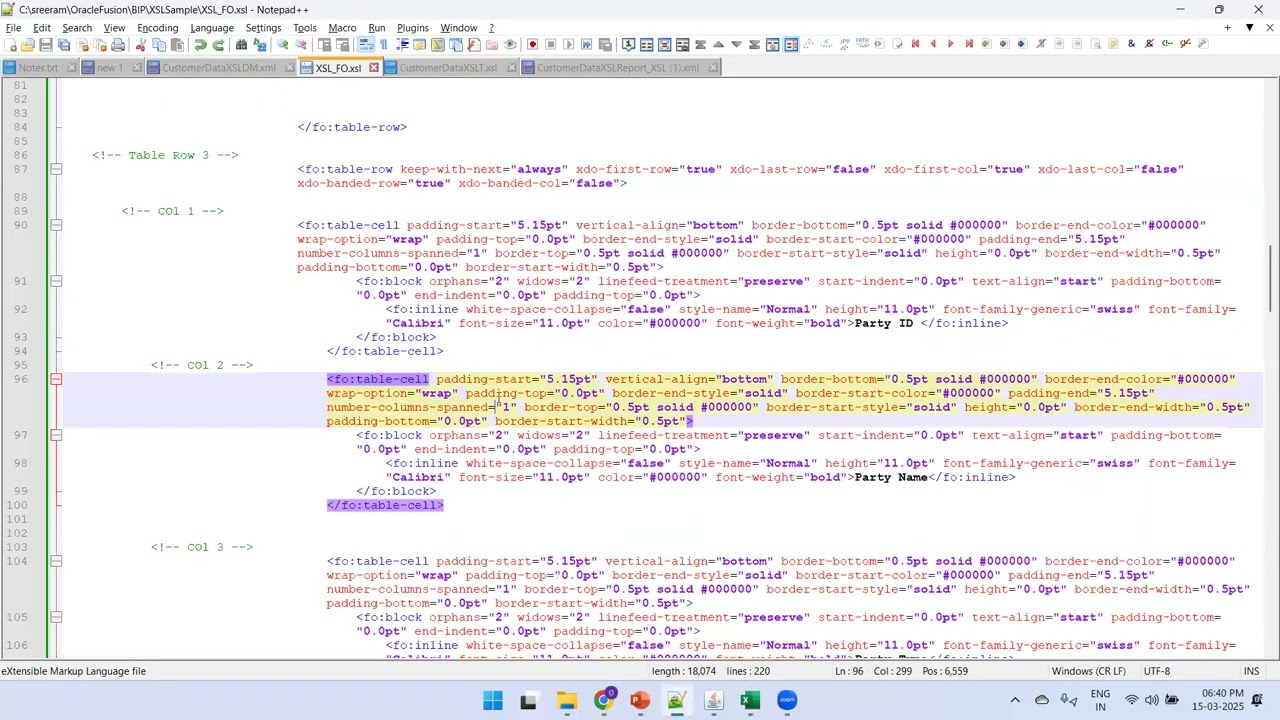Screen dimensions: 1280x720
Task: Close the XSL_FO.xsl tab
Action: tap(374, 68)
